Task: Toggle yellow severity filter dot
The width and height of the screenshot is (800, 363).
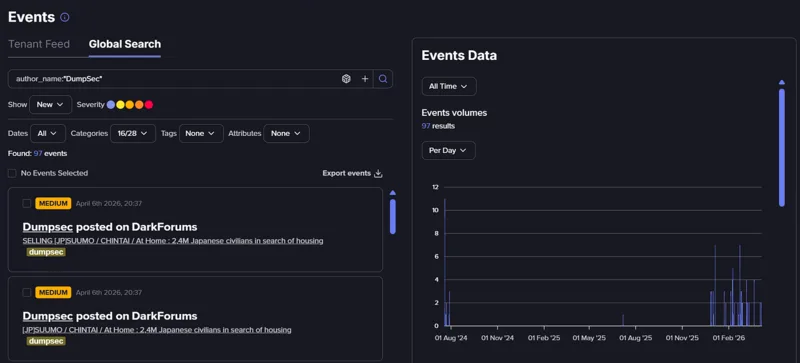Action: pos(120,105)
